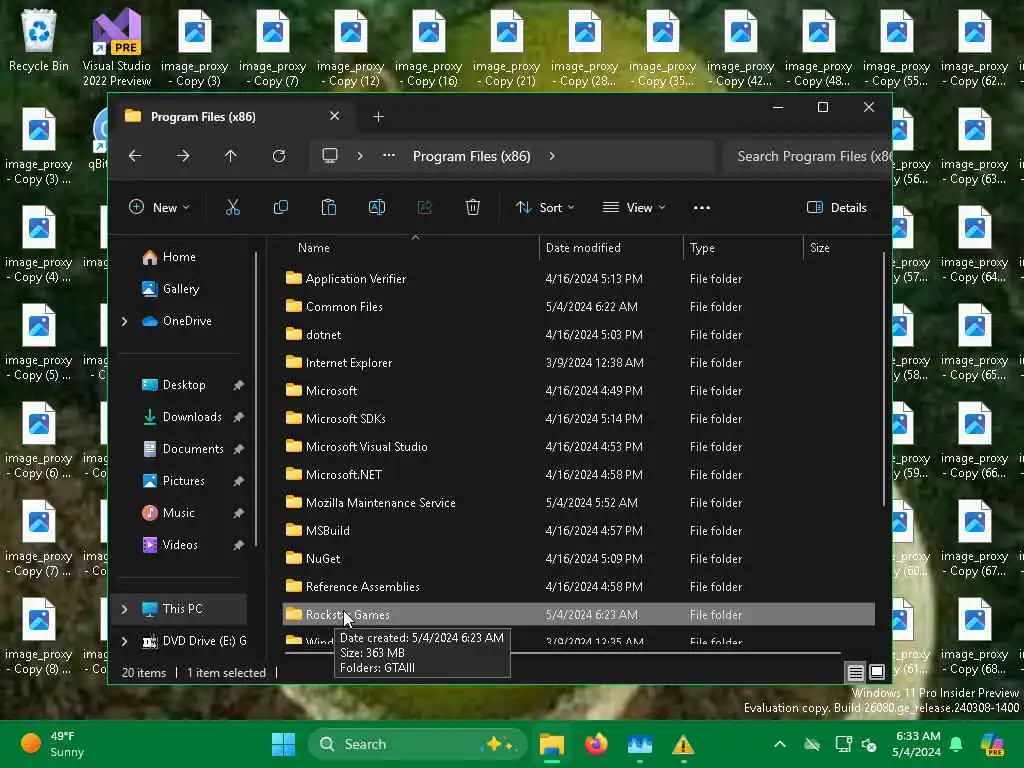1024x768 pixels.
Task: Open the address bar ellipsis breadcrumb
Action: coord(389,156)
